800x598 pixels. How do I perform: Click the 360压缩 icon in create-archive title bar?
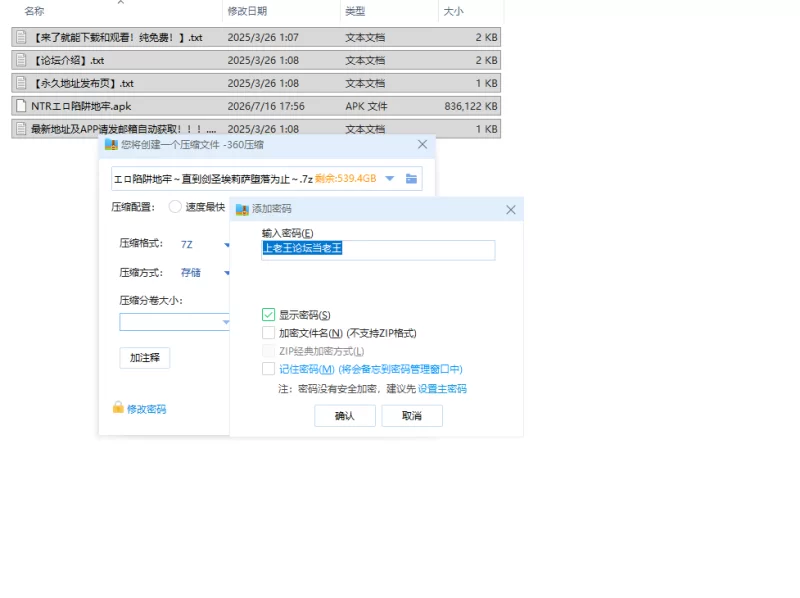click(111, 145)
